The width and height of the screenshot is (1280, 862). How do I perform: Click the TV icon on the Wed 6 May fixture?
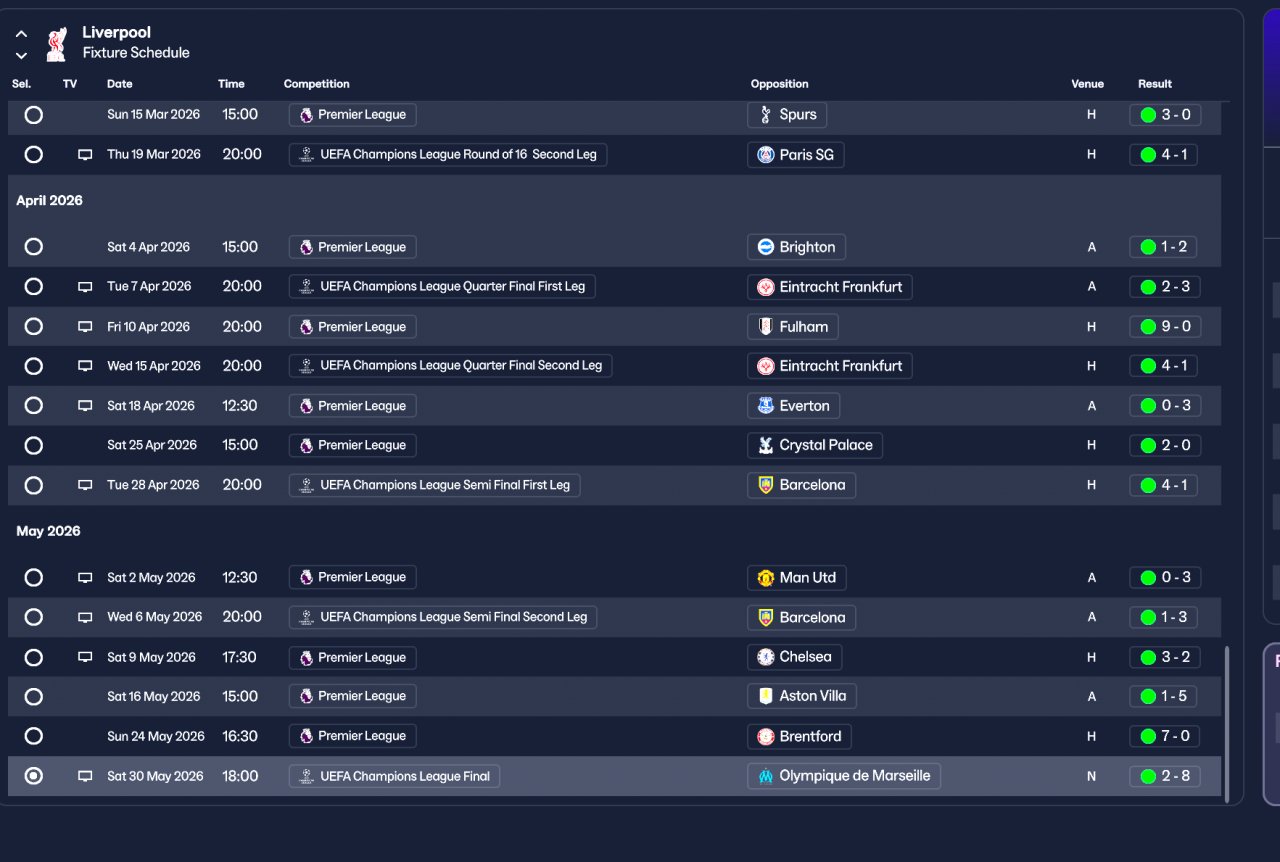85,618
